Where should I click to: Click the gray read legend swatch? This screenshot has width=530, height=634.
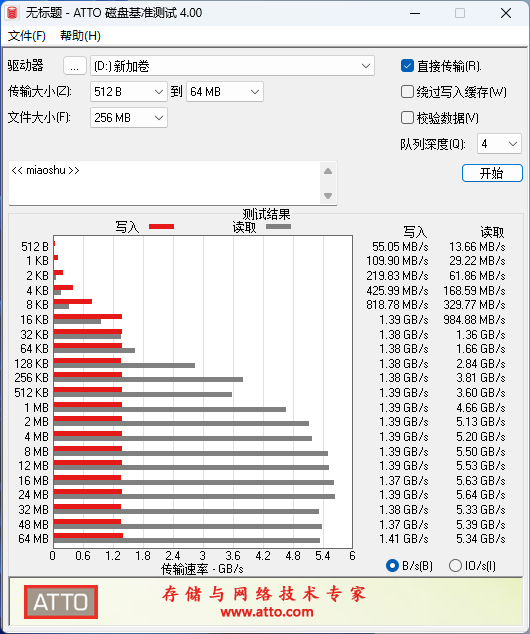point(278,226)
